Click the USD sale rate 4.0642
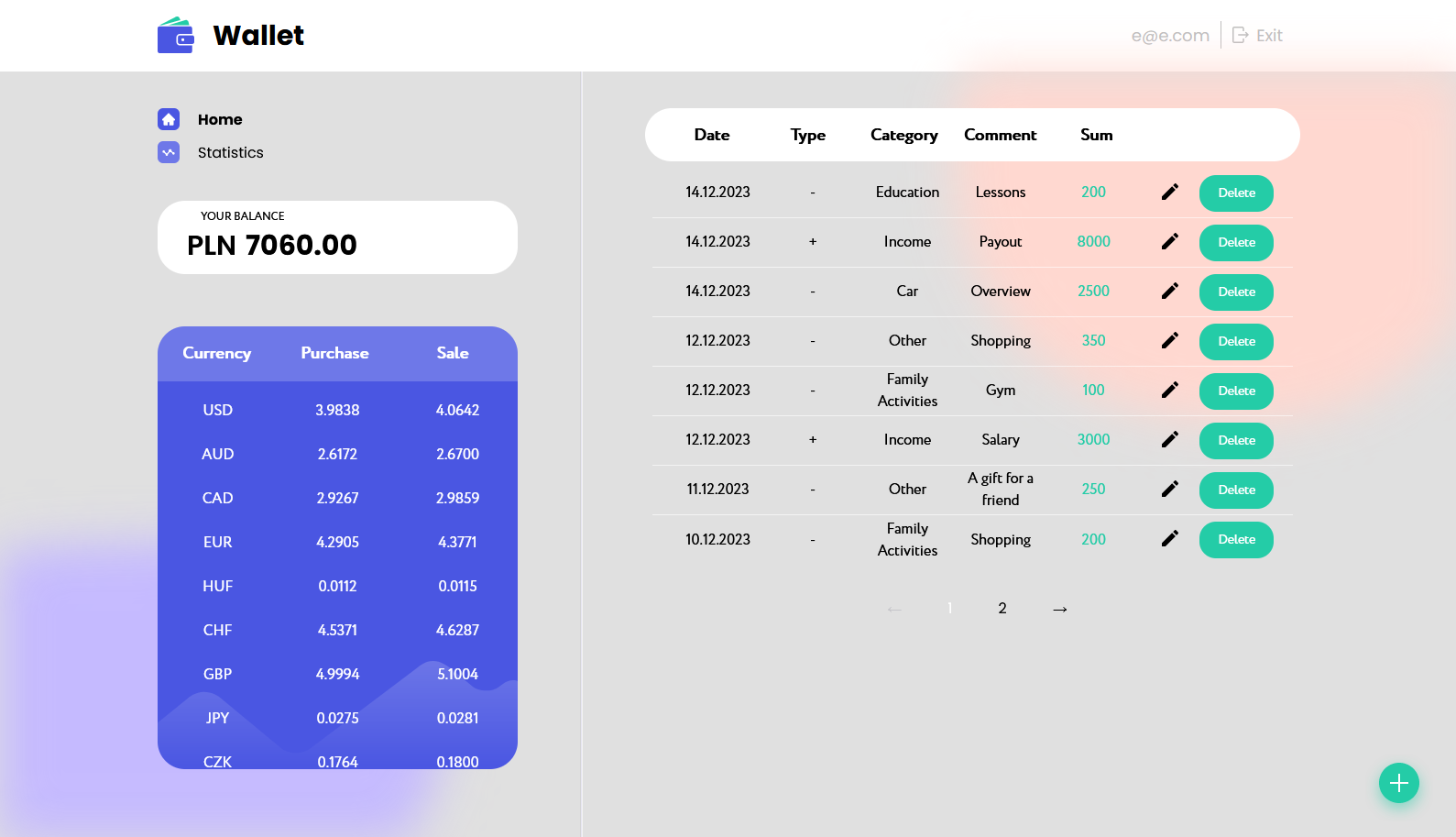1456x837 pixels. pyautogui.click(x=457, y=410)
